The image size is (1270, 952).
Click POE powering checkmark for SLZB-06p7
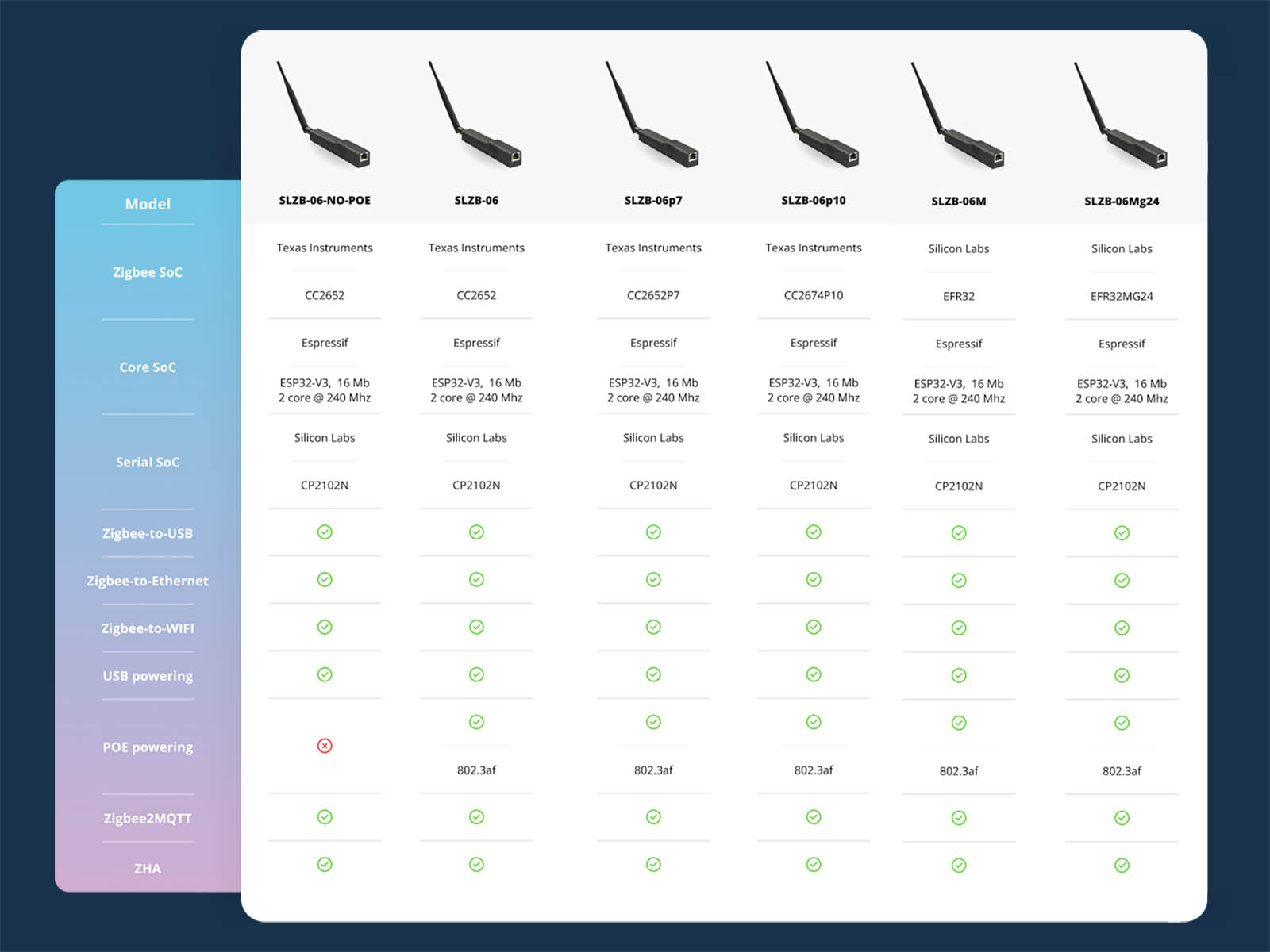[x=653, y=722]
